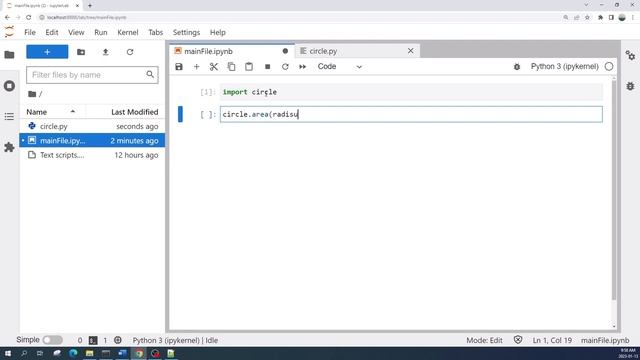Open the Property Inspector gears icon
Screen dimensions: 640x360
[x=630, y=55]
